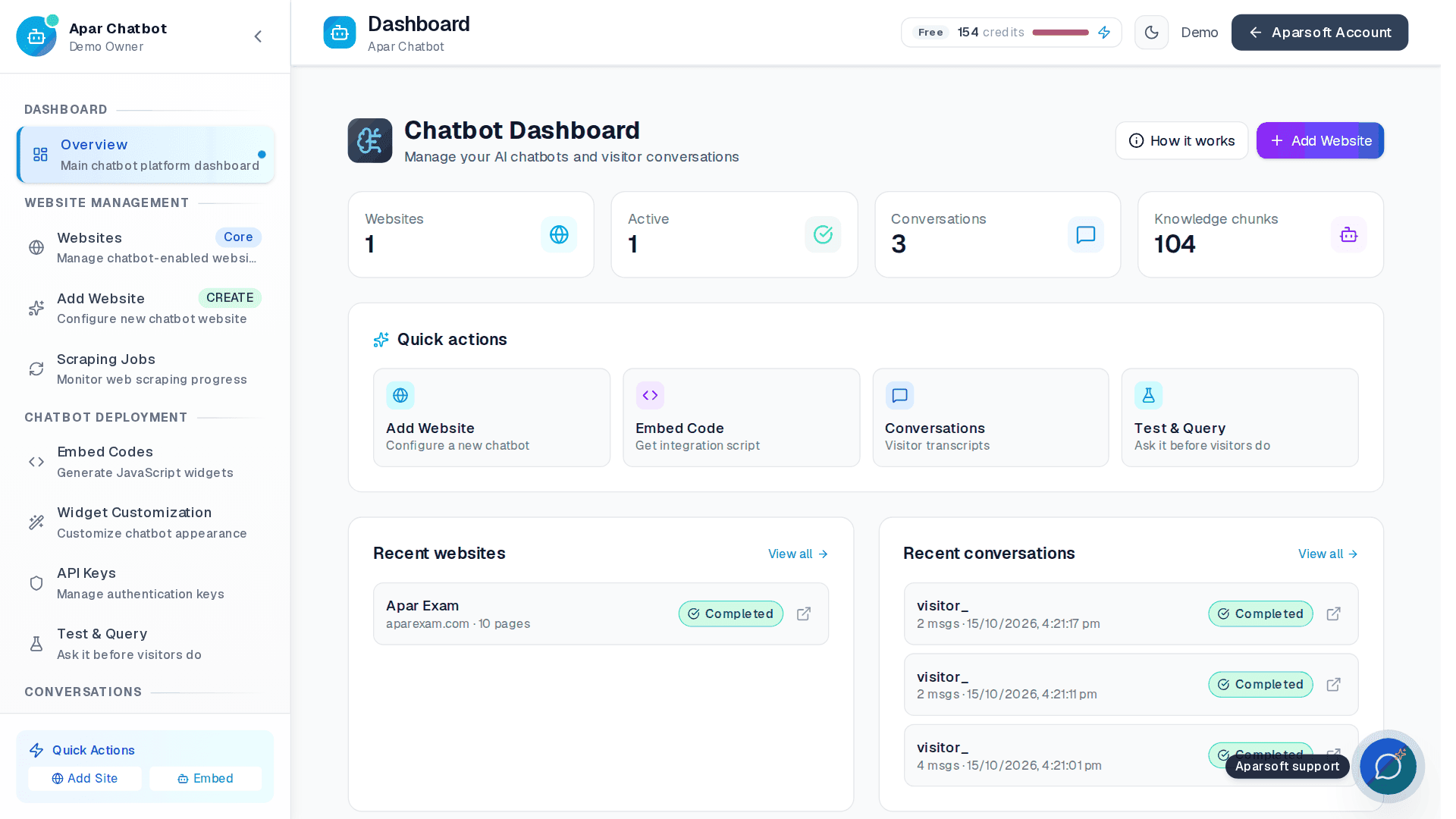The height and width of the screenshot is (819, 1456).
Task: Click the robot icon in Knowledge chunks card
Action: click(1349, 234)
